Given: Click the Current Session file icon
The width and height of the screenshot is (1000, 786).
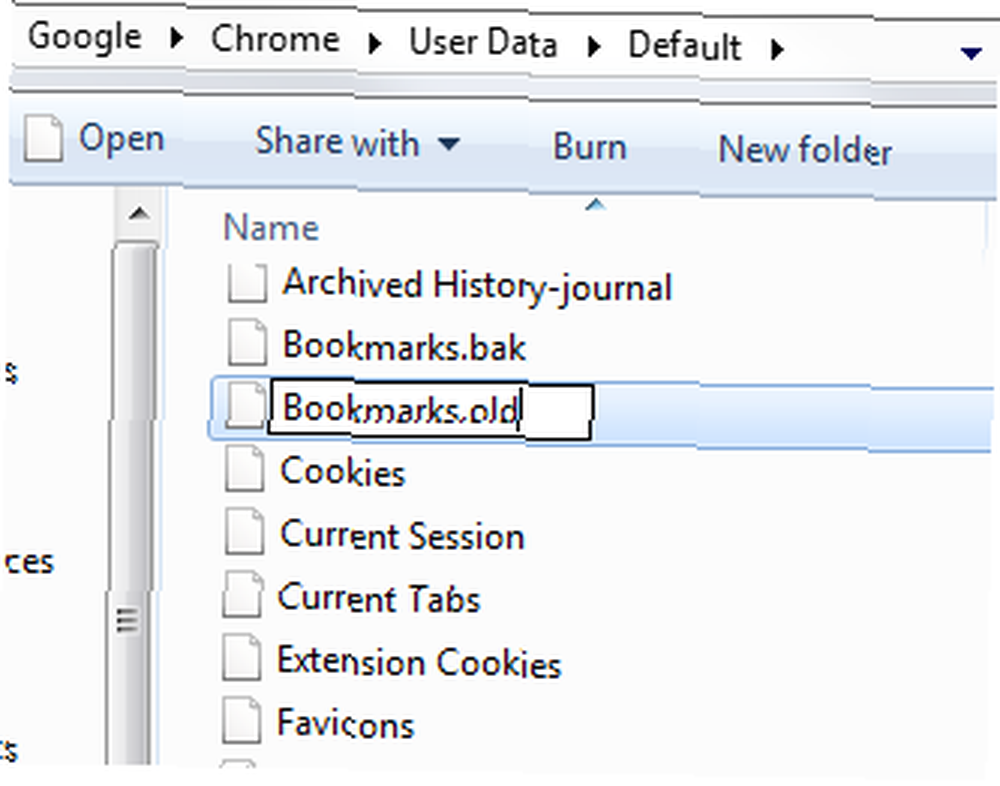Looking at the screenshot, I should click(245, 534).
